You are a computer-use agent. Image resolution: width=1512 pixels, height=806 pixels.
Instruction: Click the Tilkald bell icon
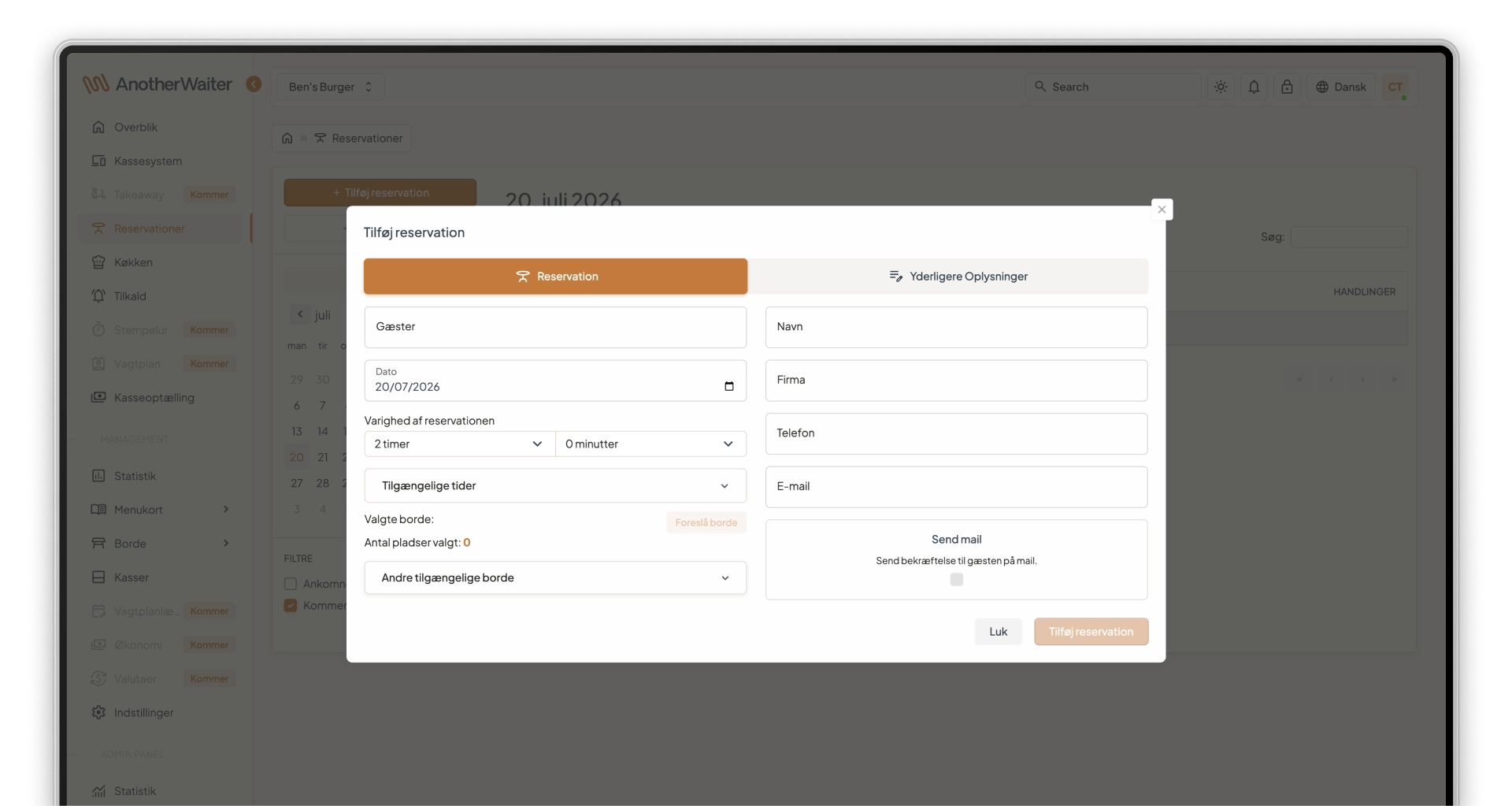click(98, 296)
